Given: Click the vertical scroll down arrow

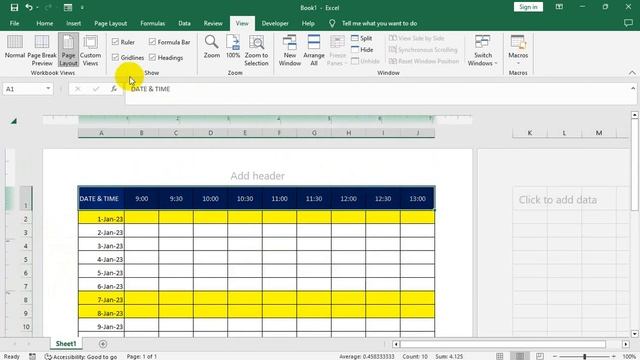Looking at the screenshot, I should pos(635,333).
